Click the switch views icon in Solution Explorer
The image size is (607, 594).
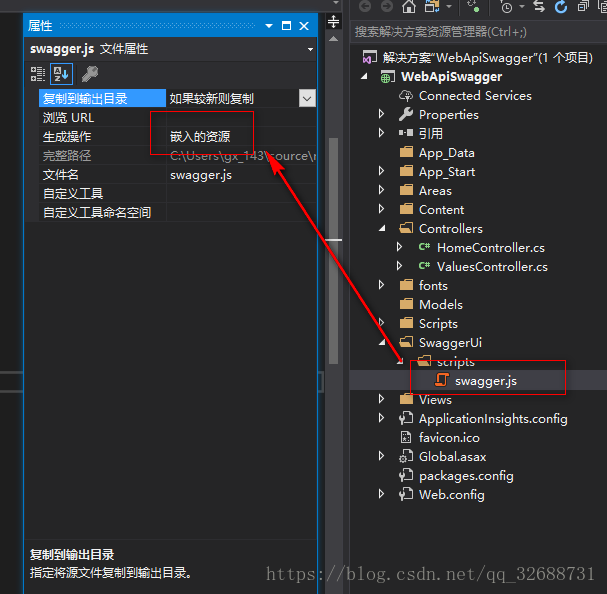(x=432, y=7)
